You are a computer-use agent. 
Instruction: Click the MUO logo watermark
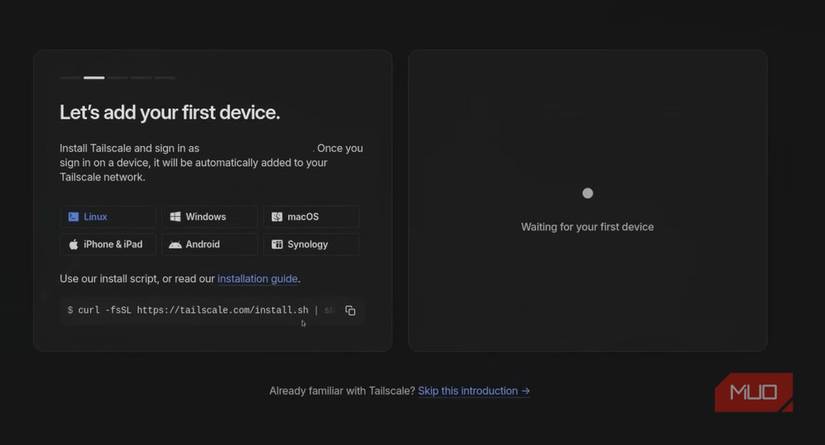pyautogui.click(x=753, y=392)
